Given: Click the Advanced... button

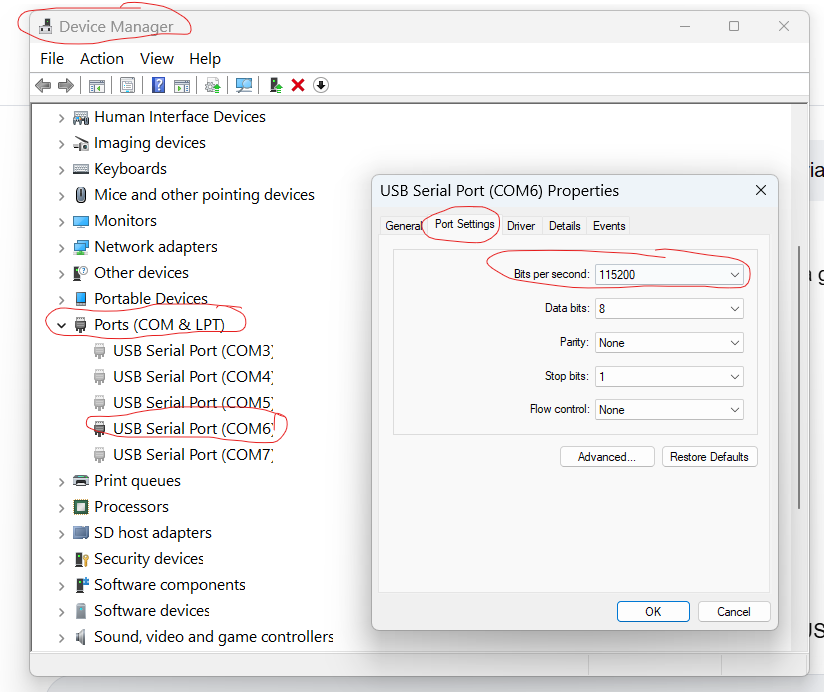Looking at the screenshot, I should (606, 457).
